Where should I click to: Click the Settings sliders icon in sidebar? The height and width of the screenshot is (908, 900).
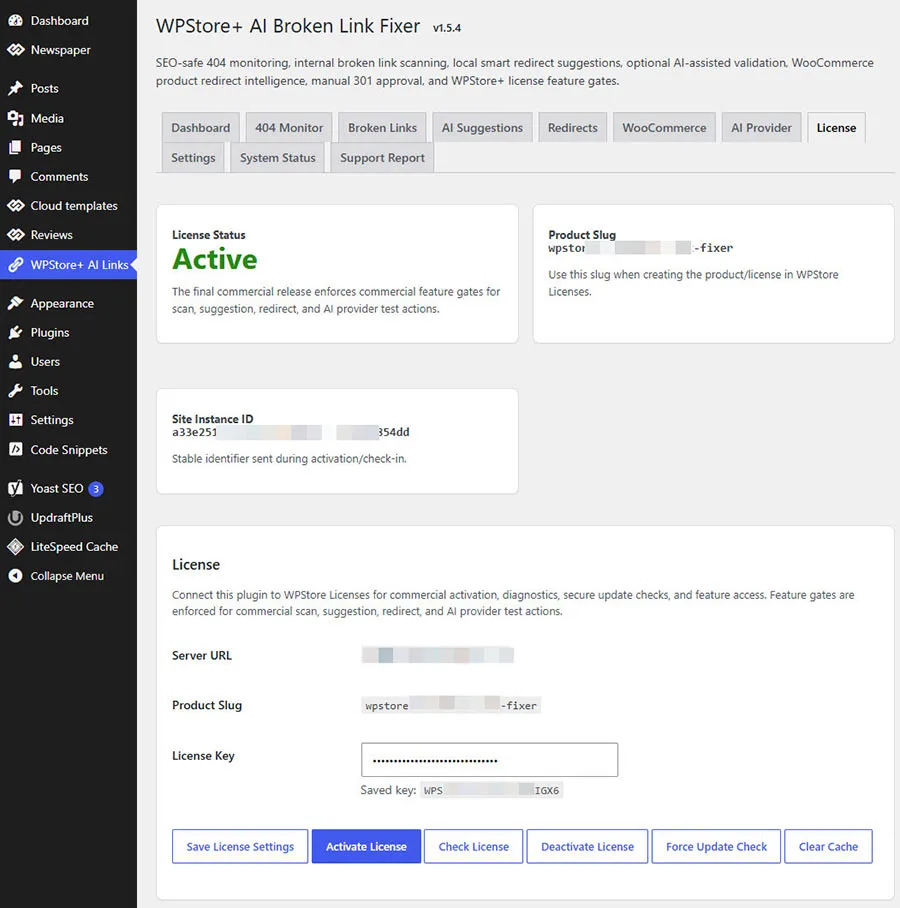(15, 420)
